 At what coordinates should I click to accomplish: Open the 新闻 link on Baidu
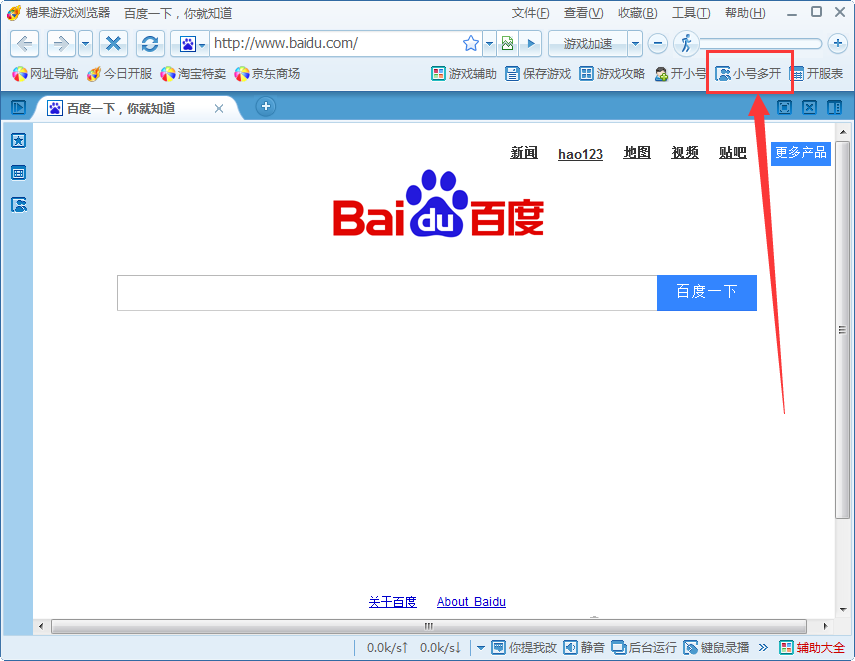click(524, 153)
